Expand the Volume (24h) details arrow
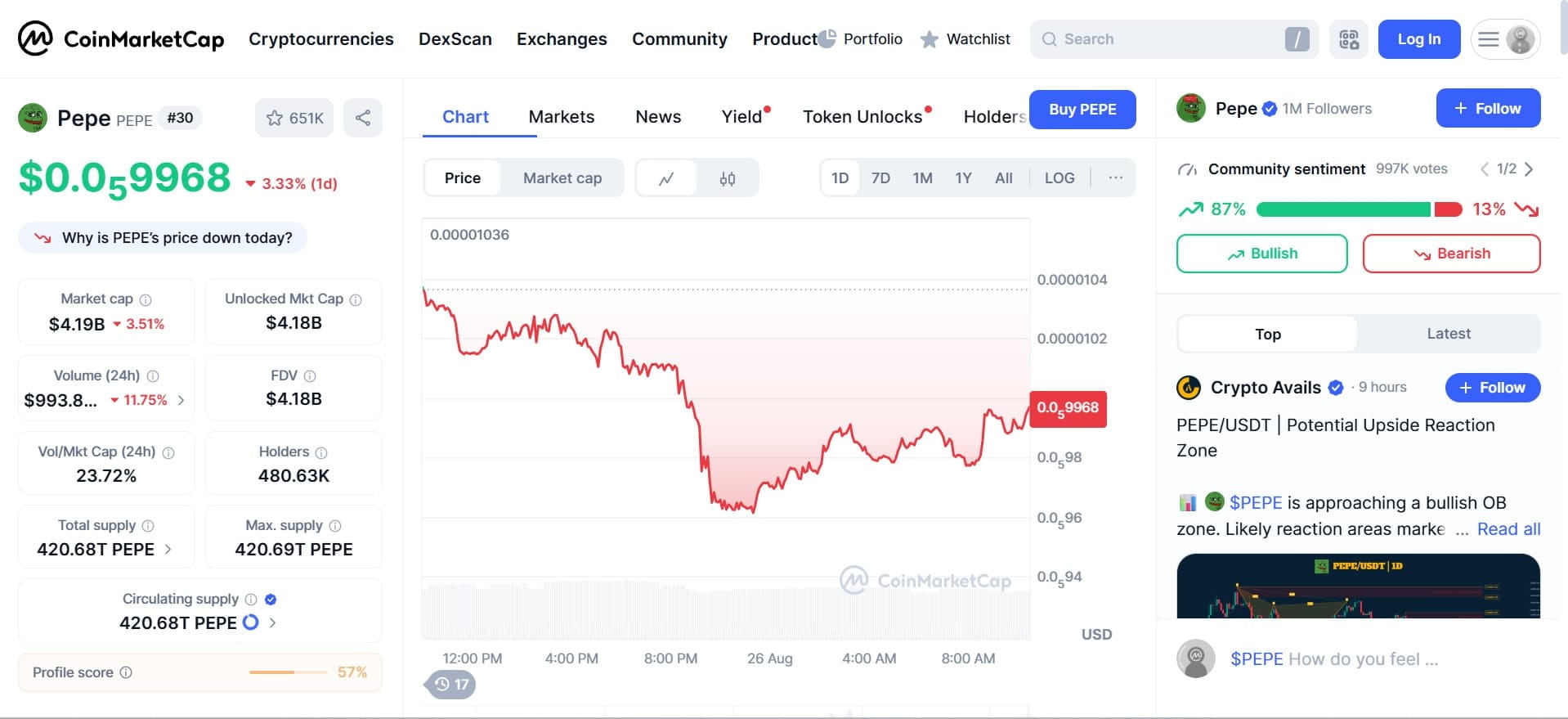Viewport: 1568px width, 719px height. coord(181,400)
